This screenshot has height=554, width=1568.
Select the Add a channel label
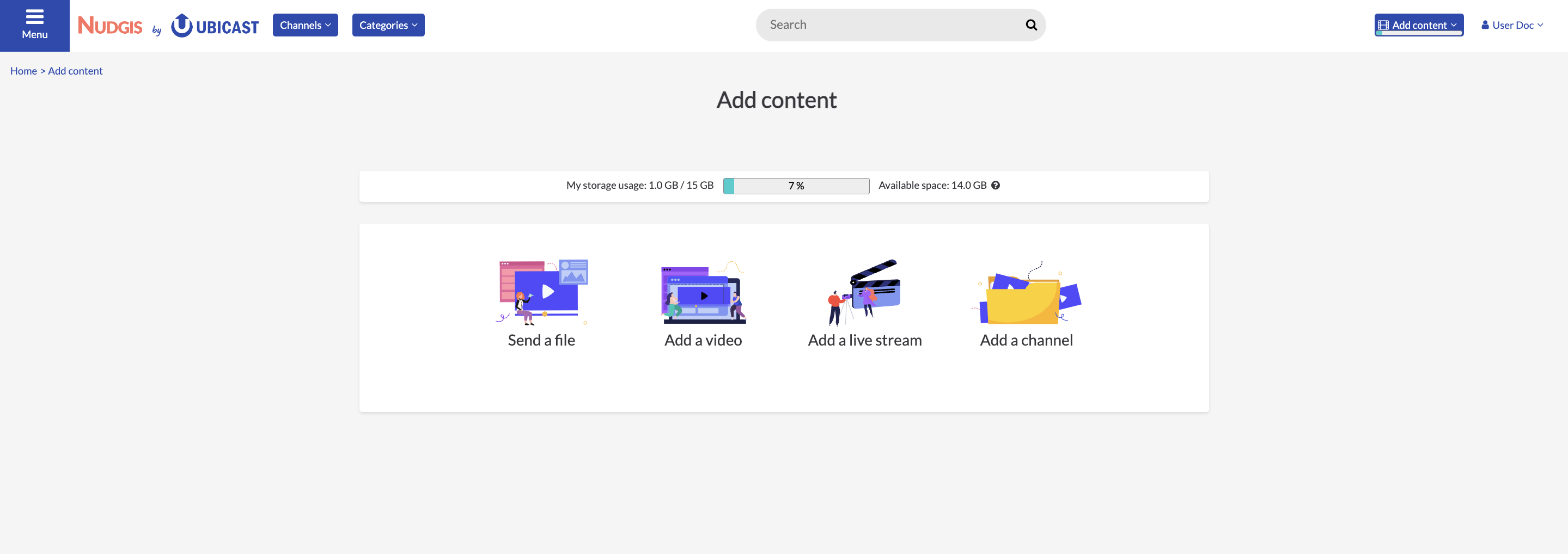(1026, 341)
